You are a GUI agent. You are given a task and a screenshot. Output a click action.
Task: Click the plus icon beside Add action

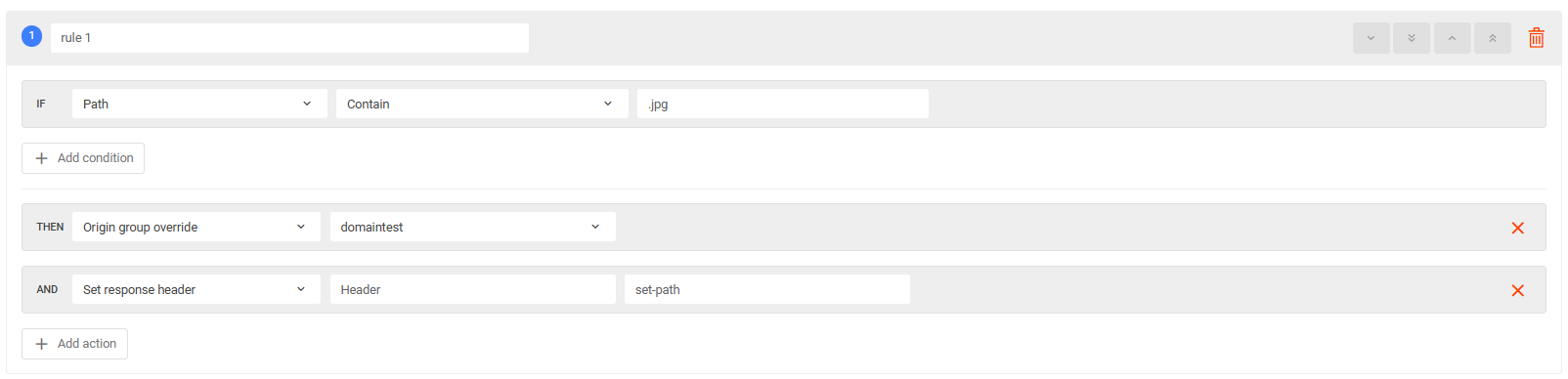(x=41, y=344)
